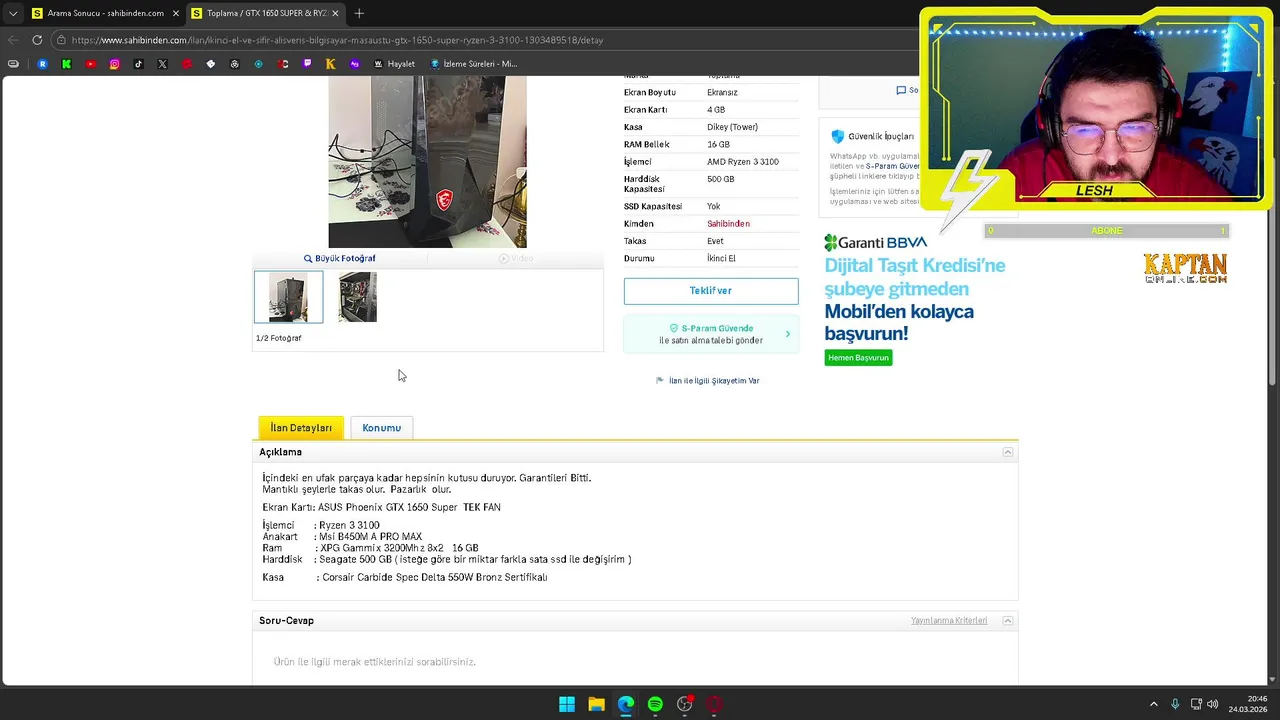Open 'S-Param Güvende' purchase request
The width and height of the screenshot is (1280, 720).
pyautogui.click(x=711, y=334)
